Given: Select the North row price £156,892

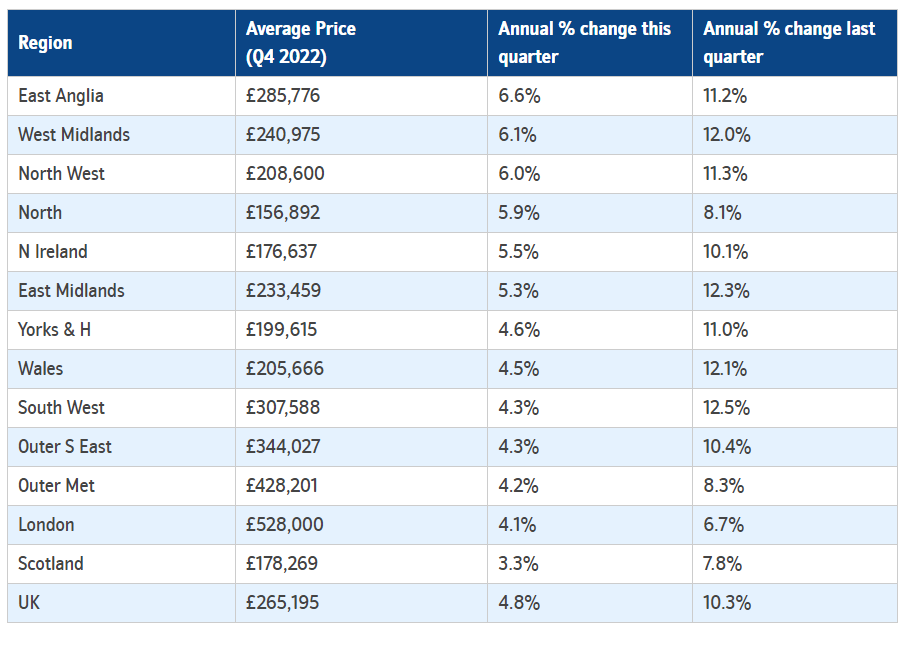Looking at the screenshot, I should [x=284, y=213].
